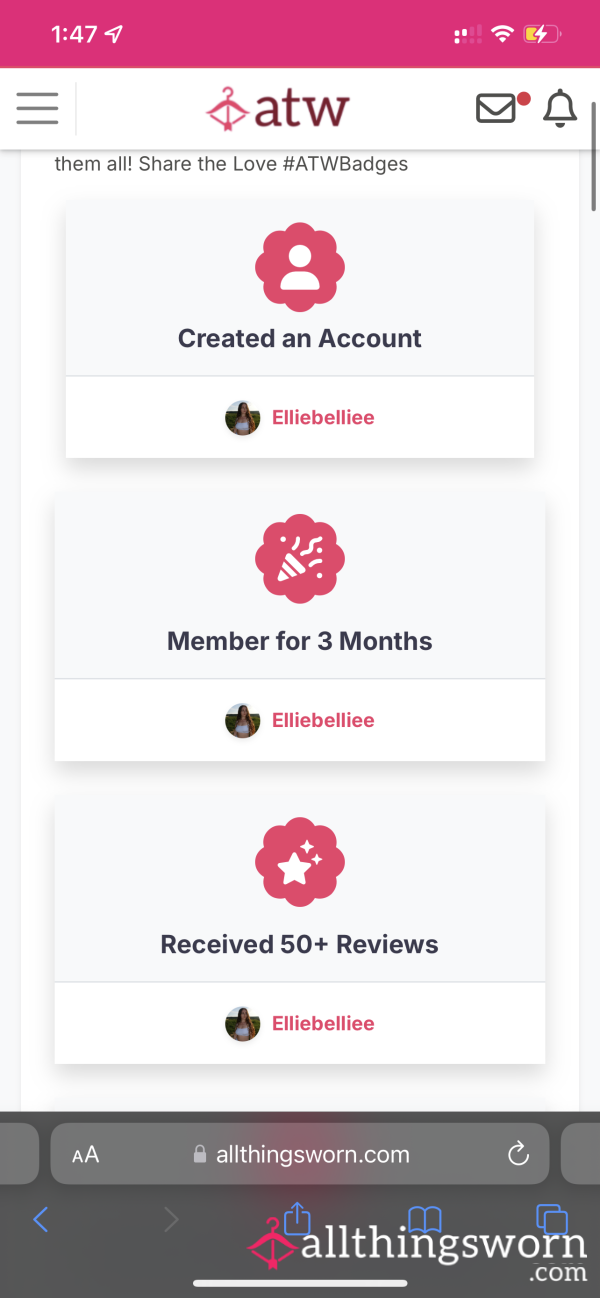The height and width of the screenshot is (1298, 600).
Task: Tap the allthingsworn.com address bar
Action: pos(300,1154)
